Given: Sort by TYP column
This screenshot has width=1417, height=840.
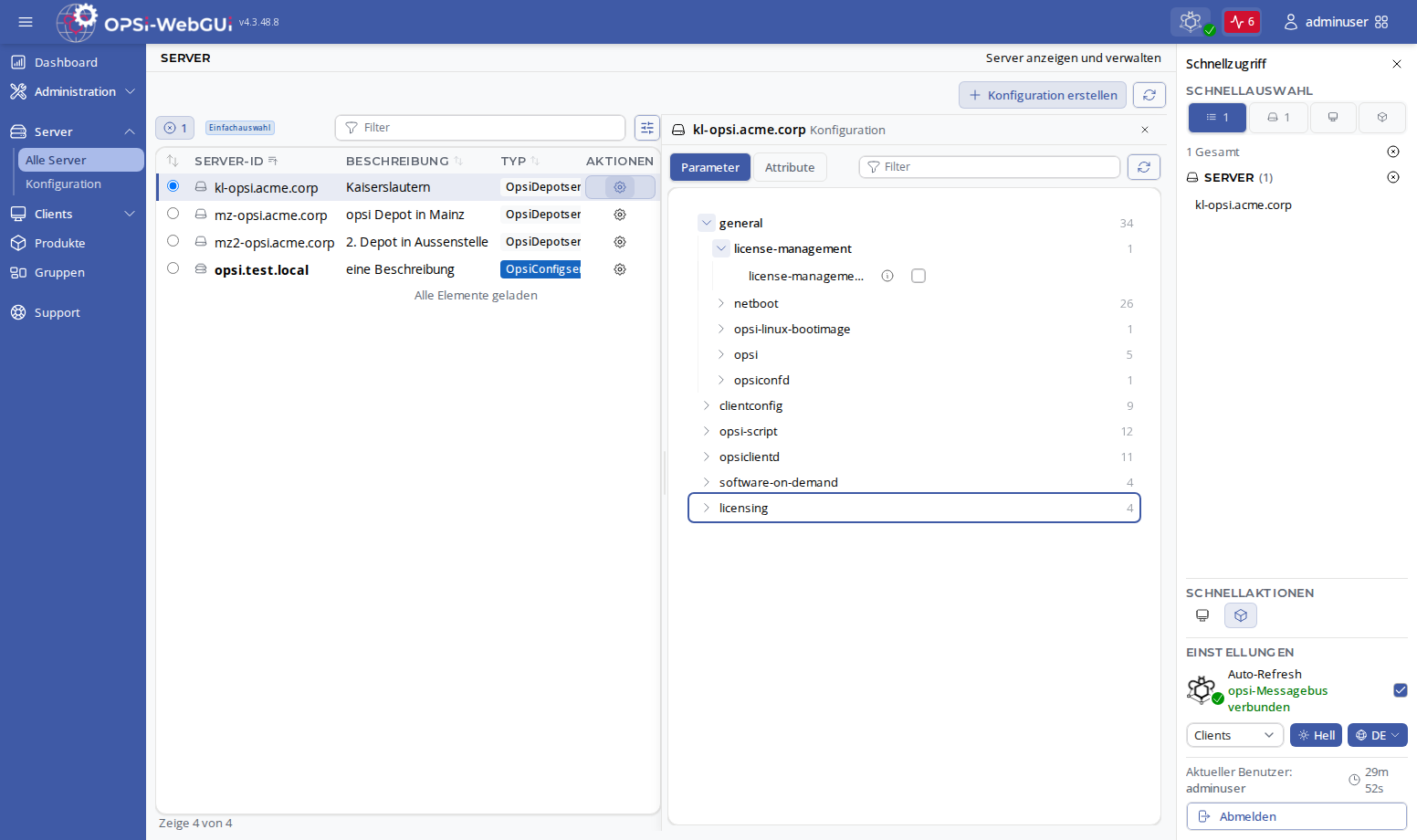Looking at the screenshot, I should pyautogui.click(x=520, y=161).
